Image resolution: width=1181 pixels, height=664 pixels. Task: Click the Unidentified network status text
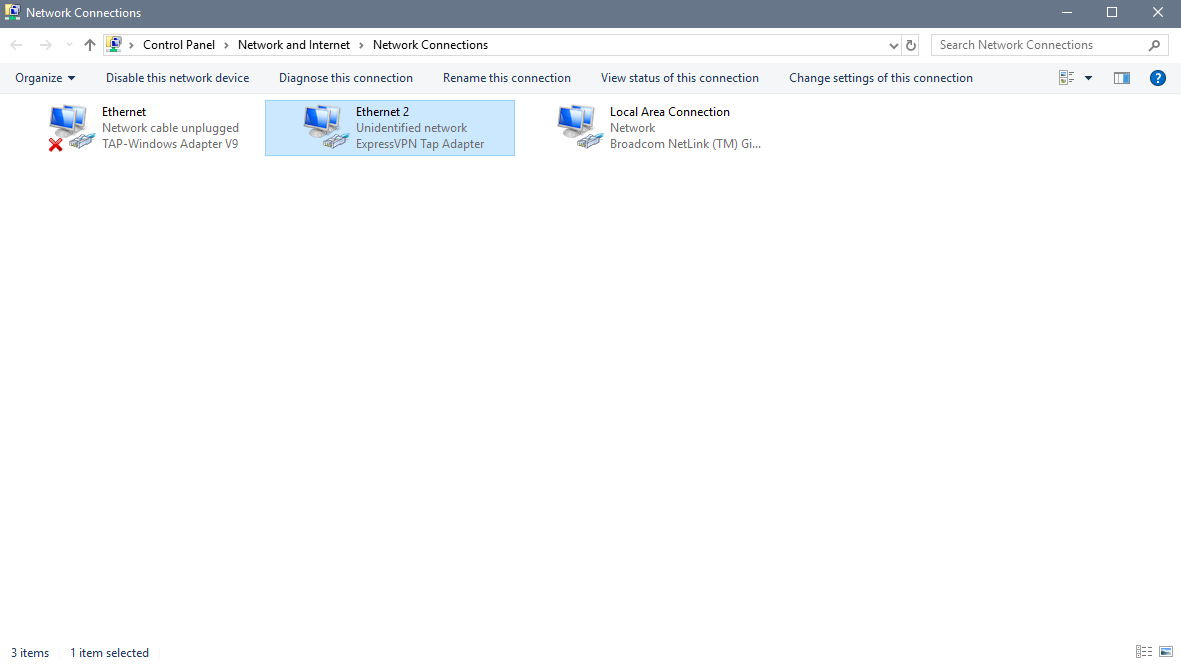click(411, 128)
